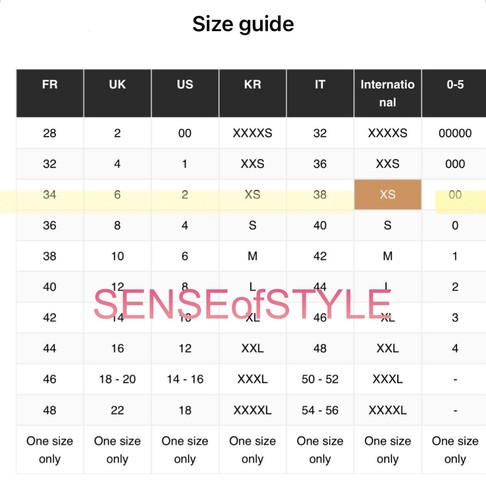Select International XXXXL cell
Image resolution: width=486 pixels, height=500 pixels.
pos(388,410)
